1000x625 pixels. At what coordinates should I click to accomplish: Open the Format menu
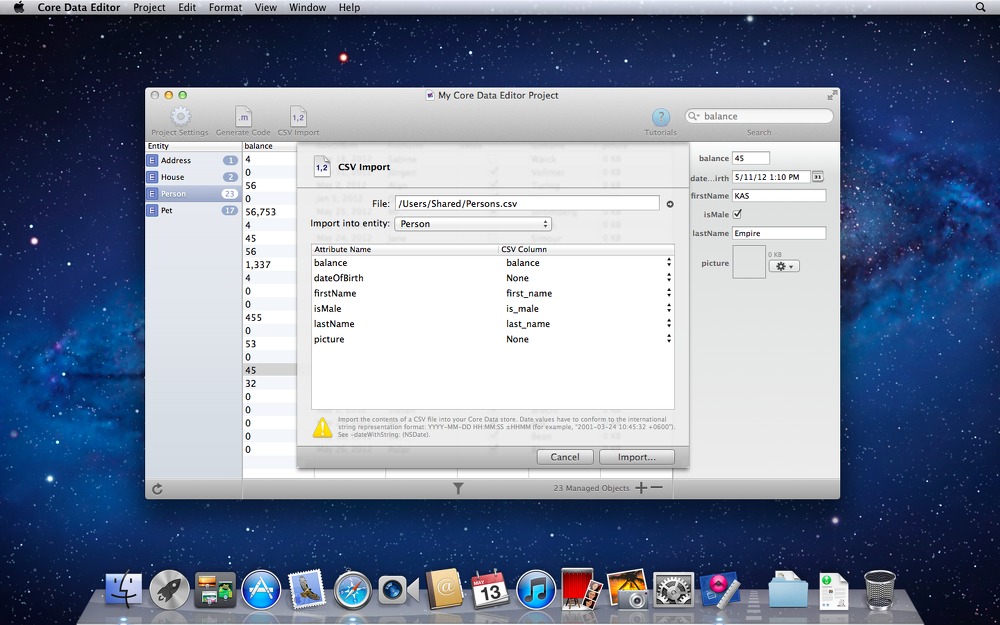[225, 8]
